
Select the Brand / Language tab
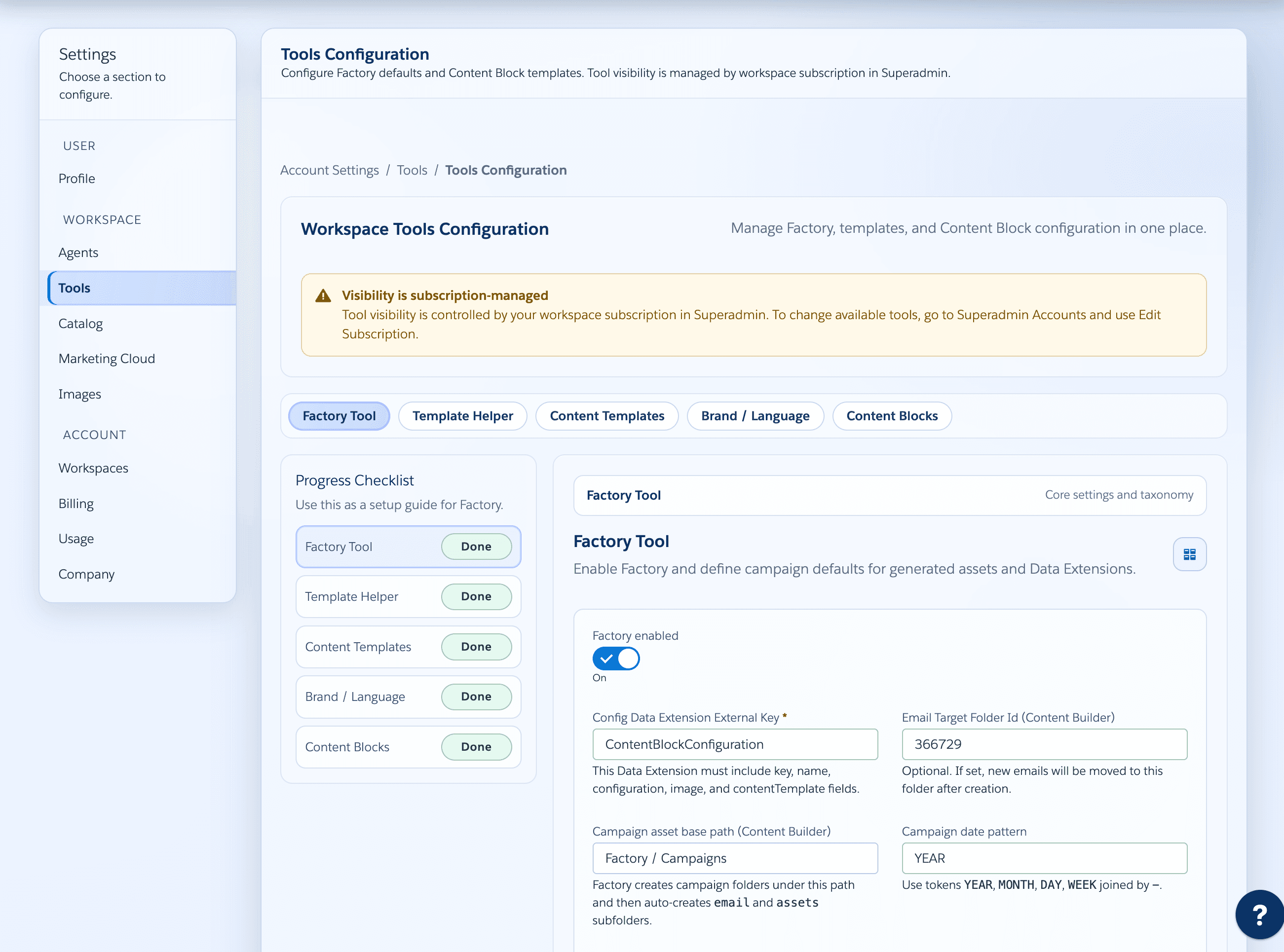(x=755, y=416)
